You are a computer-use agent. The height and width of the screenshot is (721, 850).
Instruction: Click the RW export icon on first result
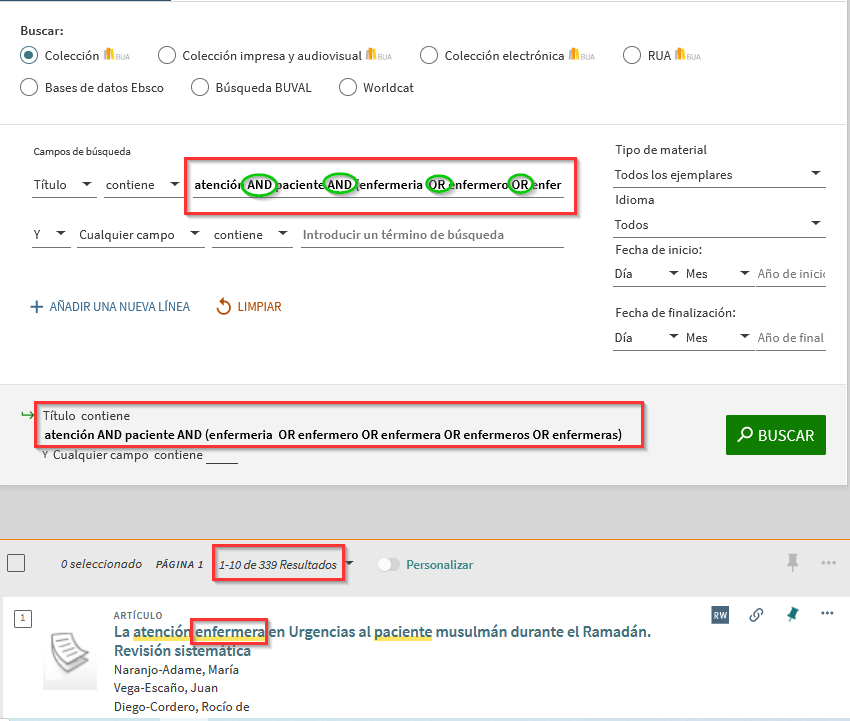720,615
